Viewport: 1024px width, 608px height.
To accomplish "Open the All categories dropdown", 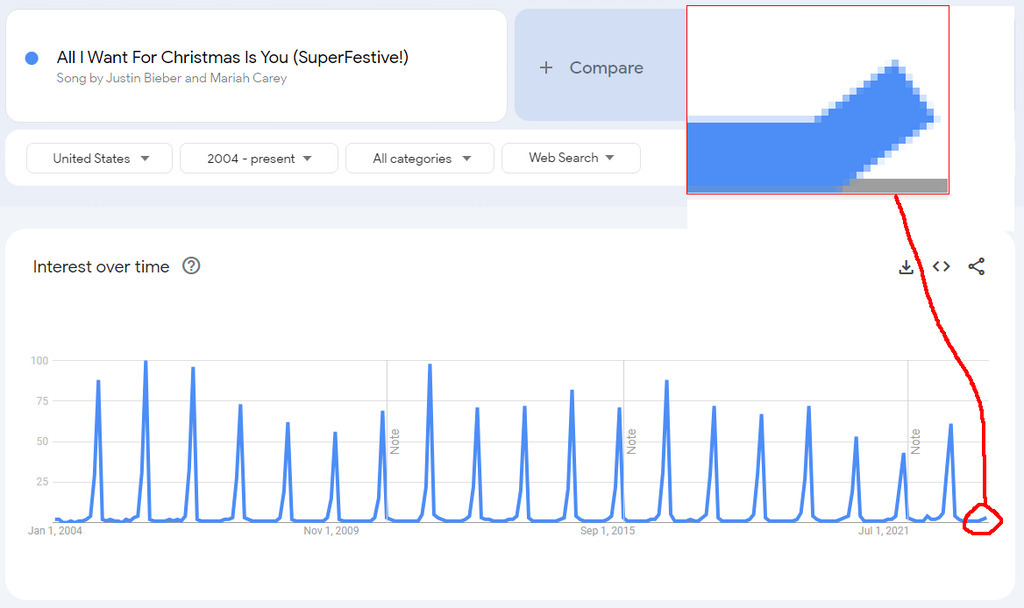I will pyautogui.click(x=420, y=158).
